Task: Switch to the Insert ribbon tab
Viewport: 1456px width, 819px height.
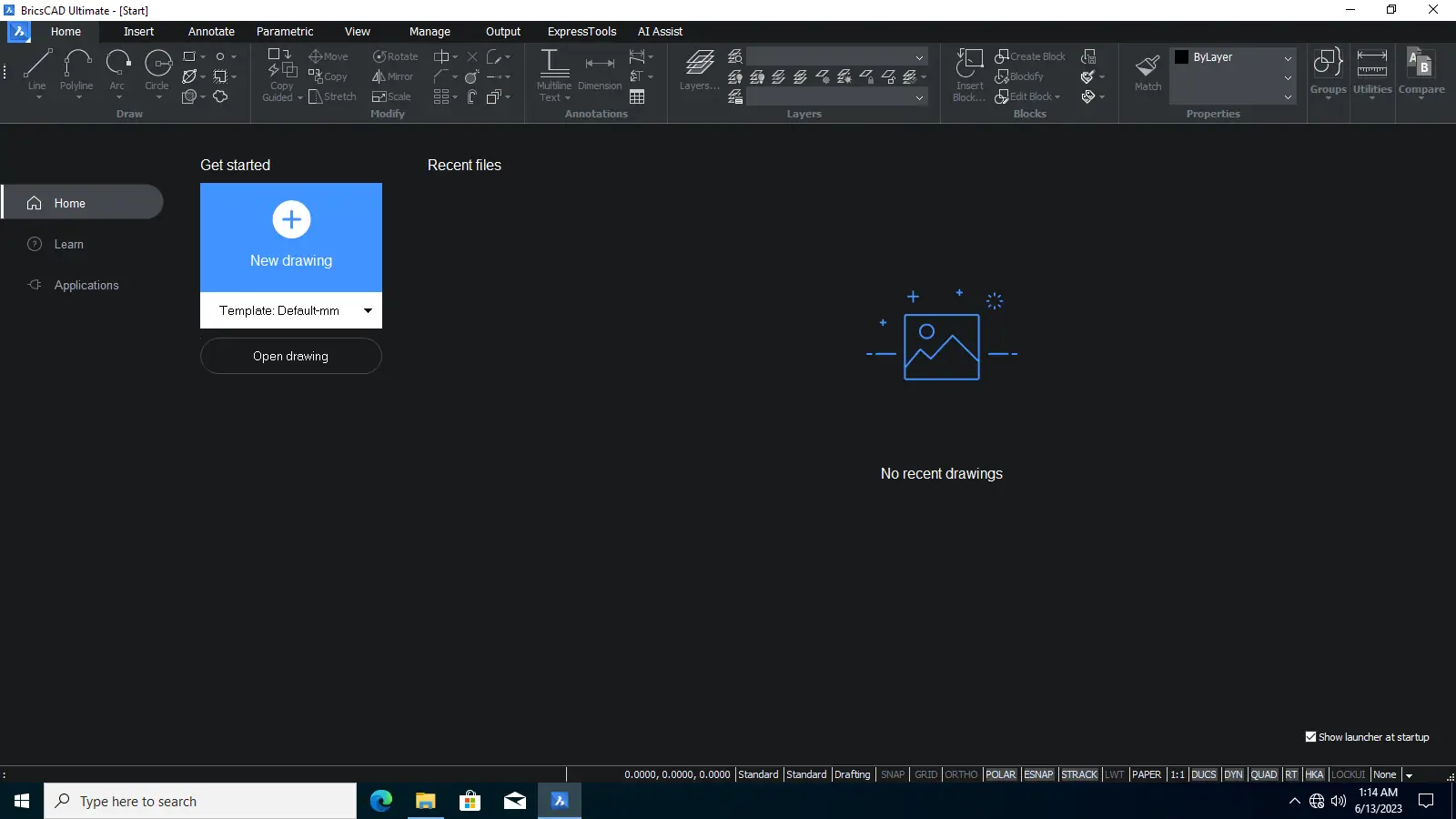Action: coord(139,31)
